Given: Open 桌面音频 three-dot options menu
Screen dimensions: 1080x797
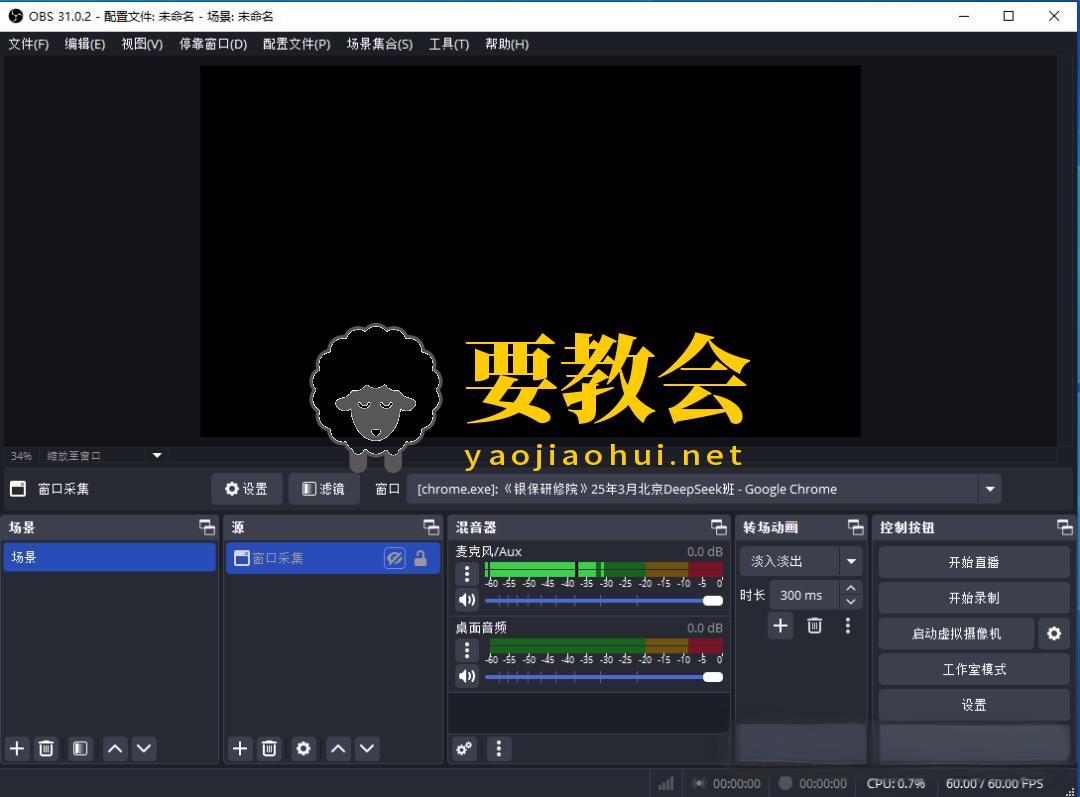Looking at the screenshot, I should [467, 650].
